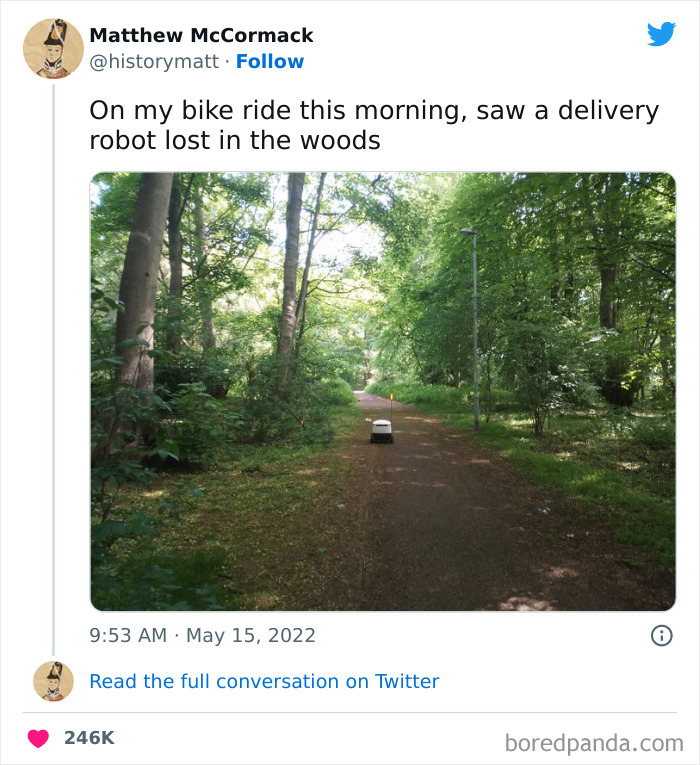Image resolution: width=700 pixels, height=765 pixels.
Task: Read the full conversation on Twitter
Action: (264, 681)
